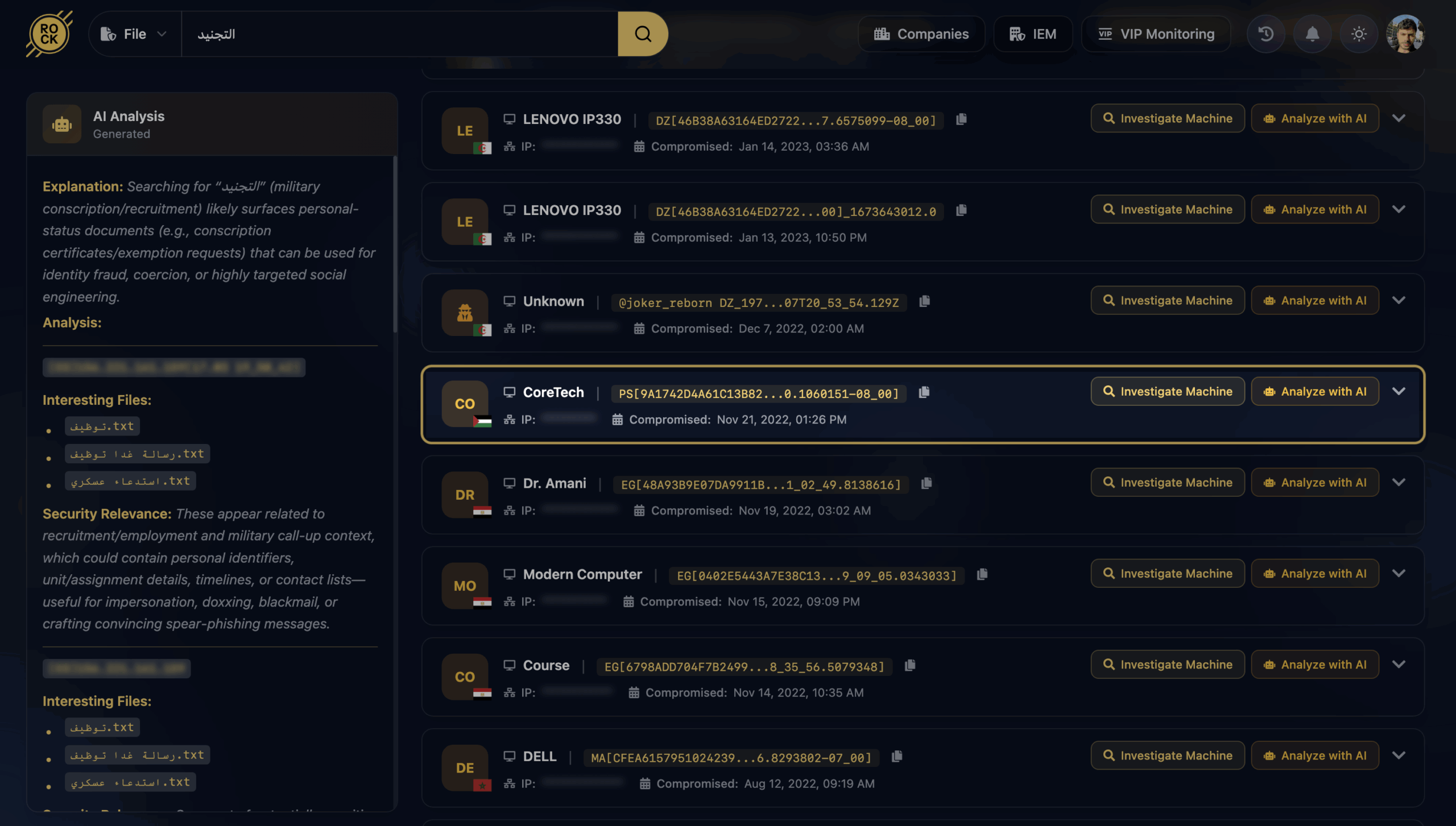This screenshot has width=1456, height=826.
Task: Investigate Machine for Dr. Amani
Action: point(1168,482)
